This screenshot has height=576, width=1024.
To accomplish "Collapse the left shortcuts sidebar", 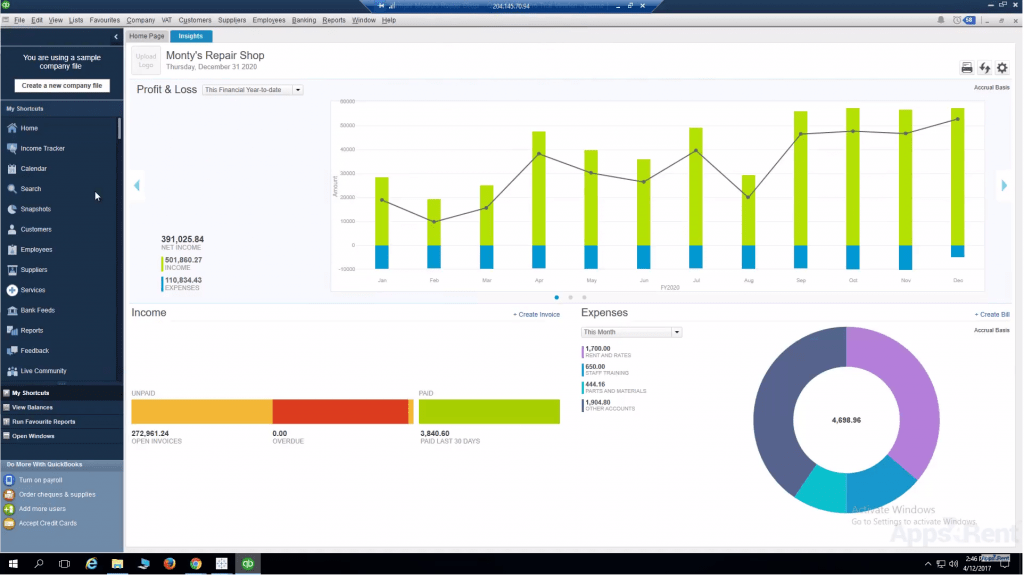I will (116, 37).
